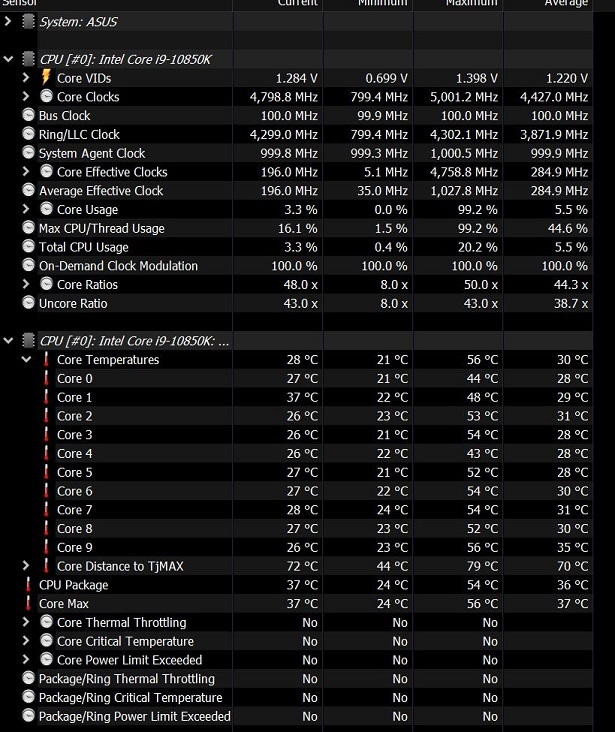Click the thermometer icon next to Core Max
Viewport: 615px width, 732px height.
pyautogui.click(x=28, y=604)
